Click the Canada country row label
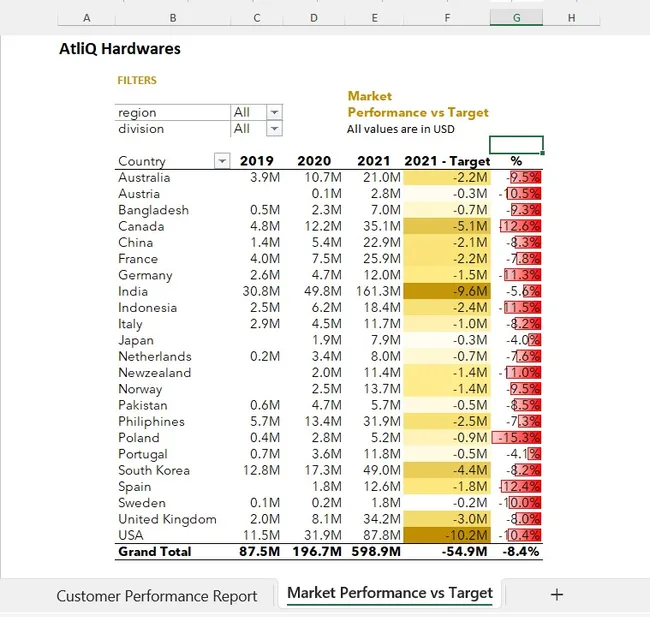 coord(141,226)
